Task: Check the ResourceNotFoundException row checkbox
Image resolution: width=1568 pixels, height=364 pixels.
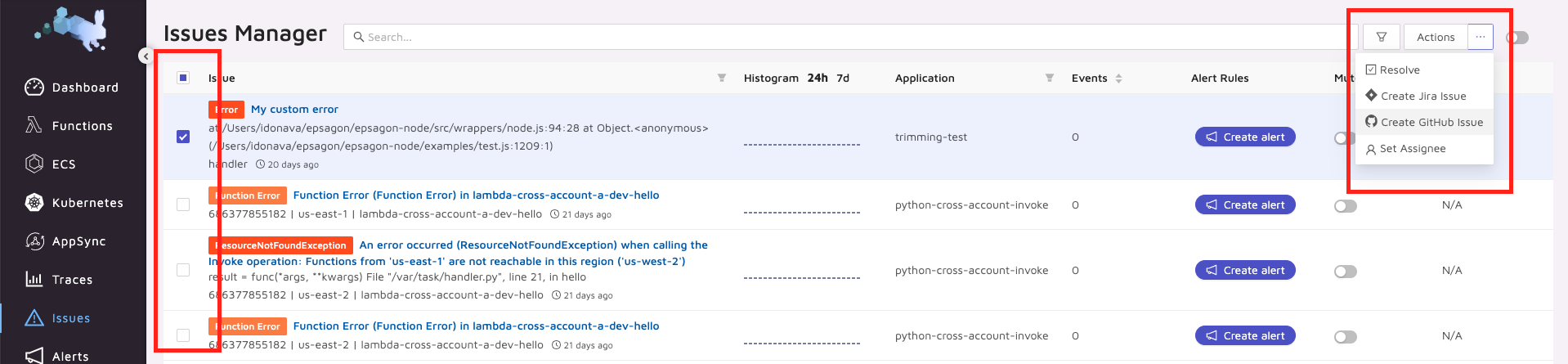Action: point(183,270)
